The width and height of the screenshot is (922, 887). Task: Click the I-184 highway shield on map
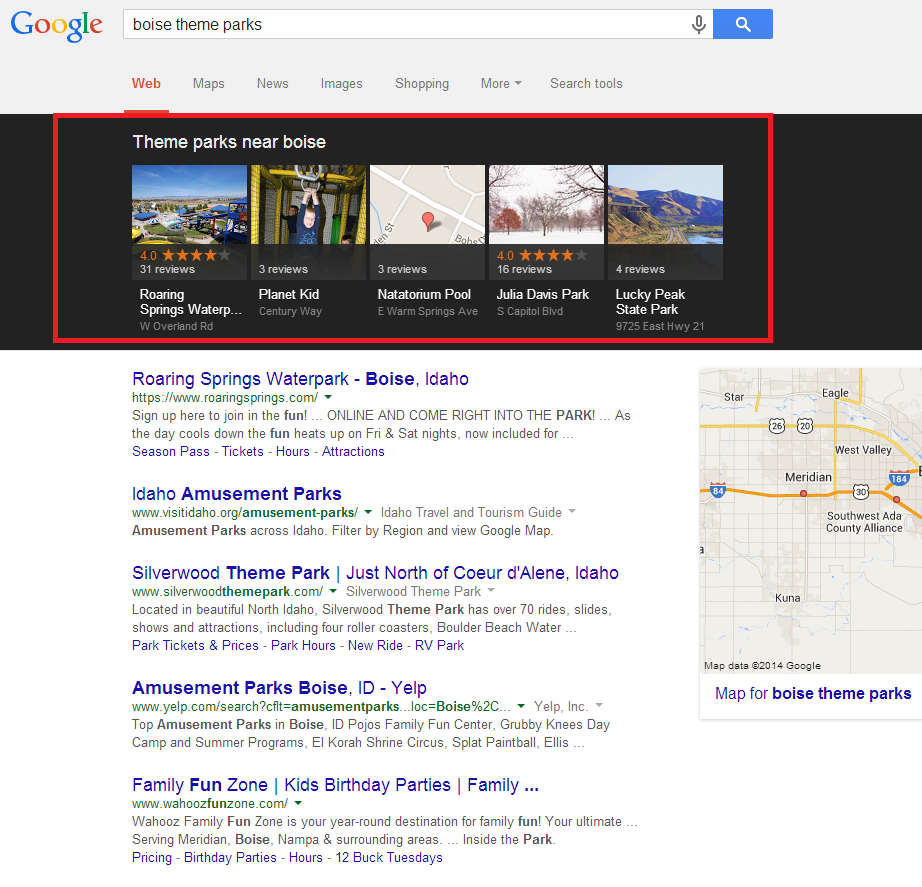point(898,478)
